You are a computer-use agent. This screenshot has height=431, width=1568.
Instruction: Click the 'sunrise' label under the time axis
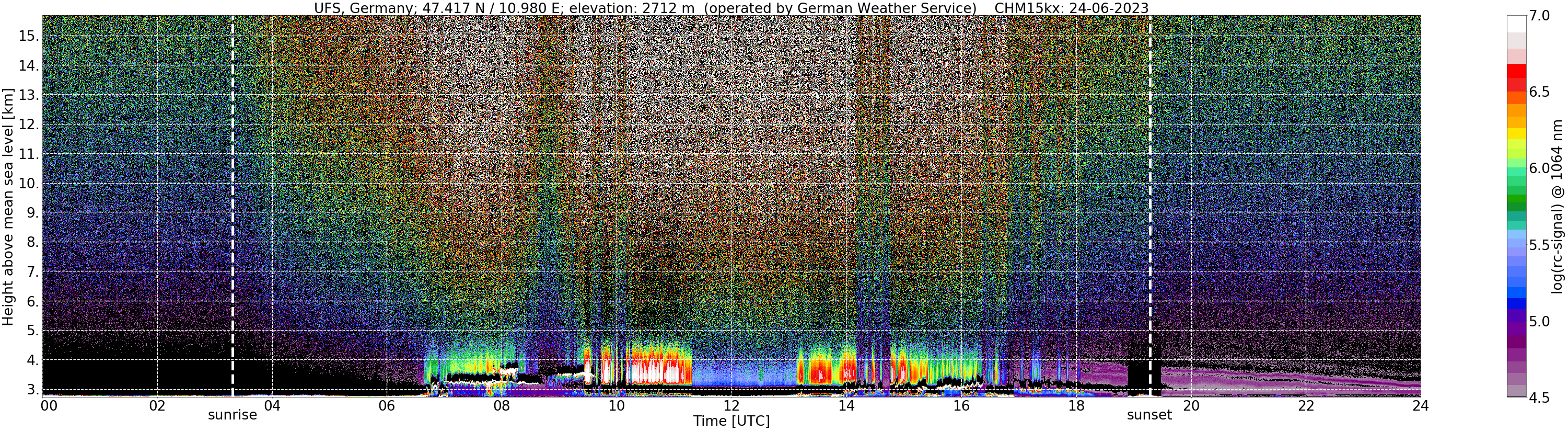(x=233, y=415)
